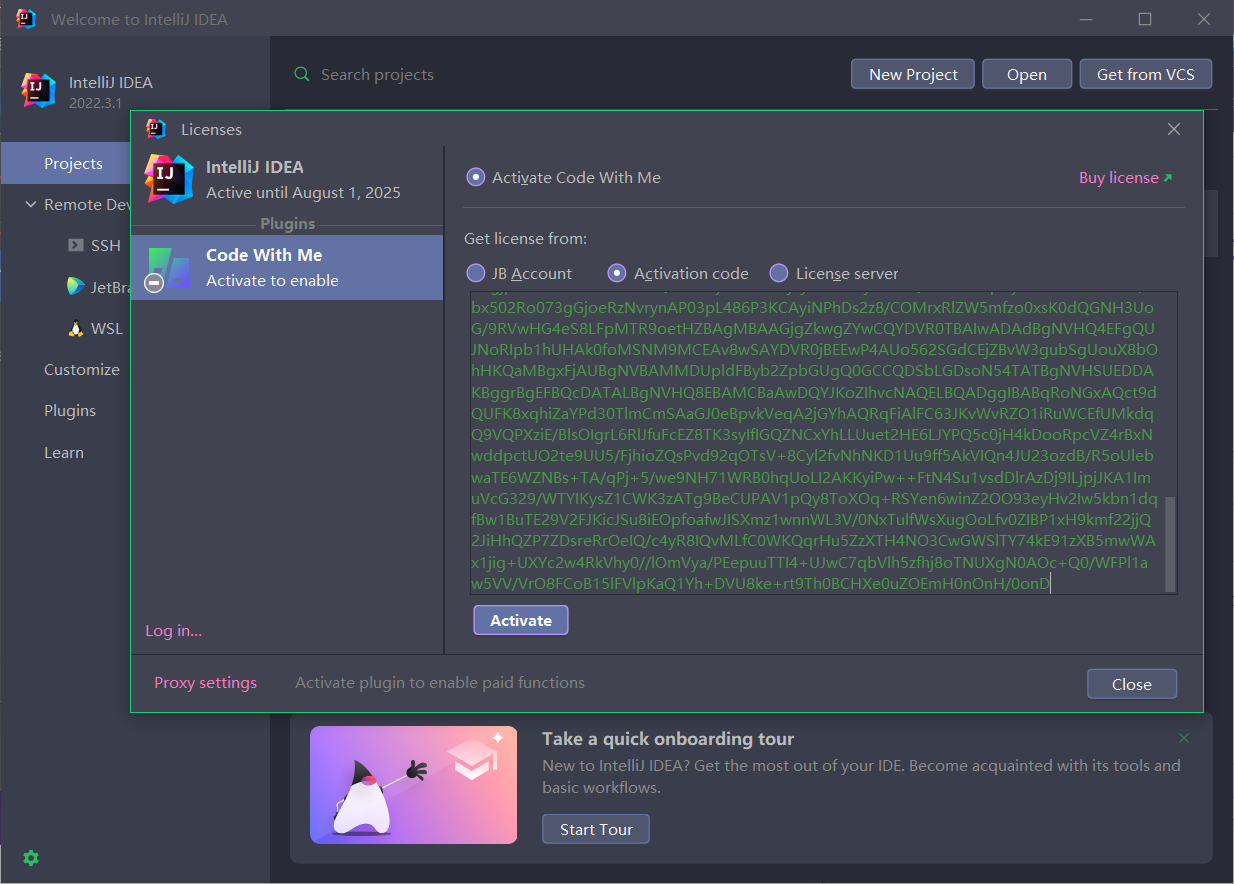Click 'Activate plugin to enable paid functions' text

pyautogui.click(x=440, y=682)
